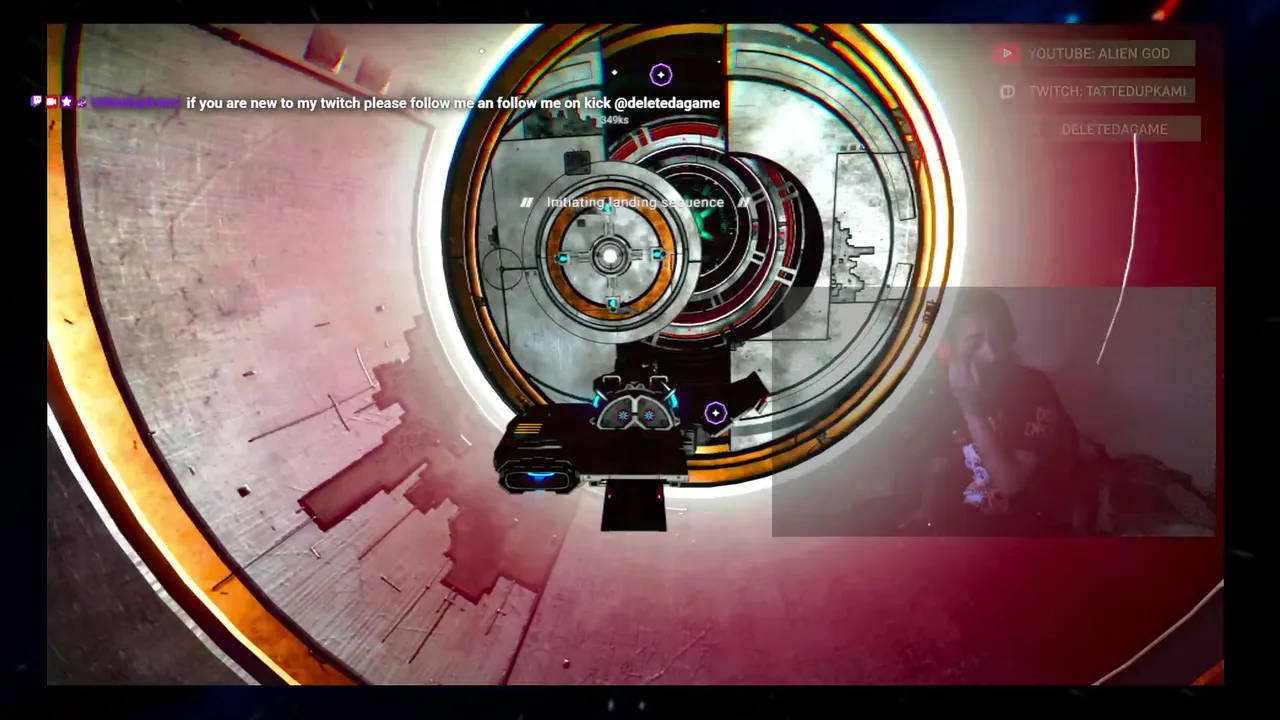This screenshot has width=1280, height=720.
Task: Click the Twitch logo icon in overlay
Action: [1007, 91]
